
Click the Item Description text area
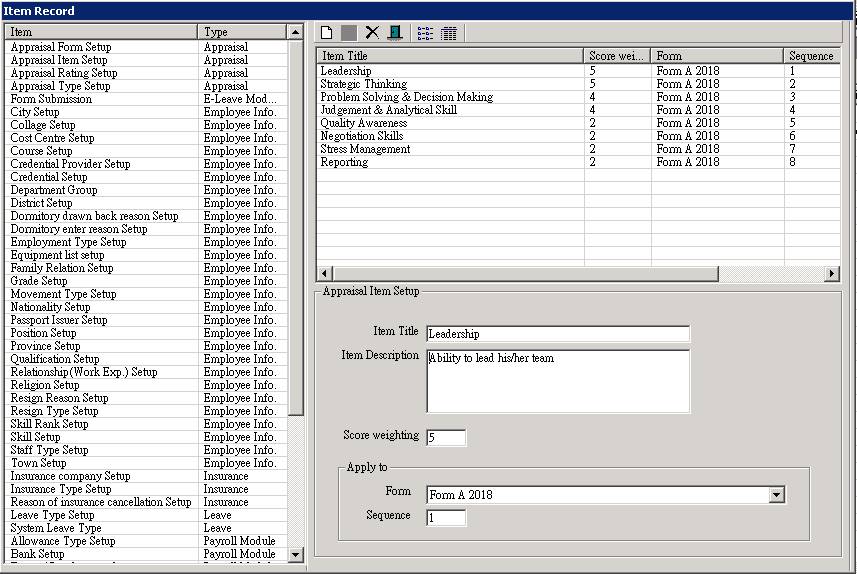(558, 381)
